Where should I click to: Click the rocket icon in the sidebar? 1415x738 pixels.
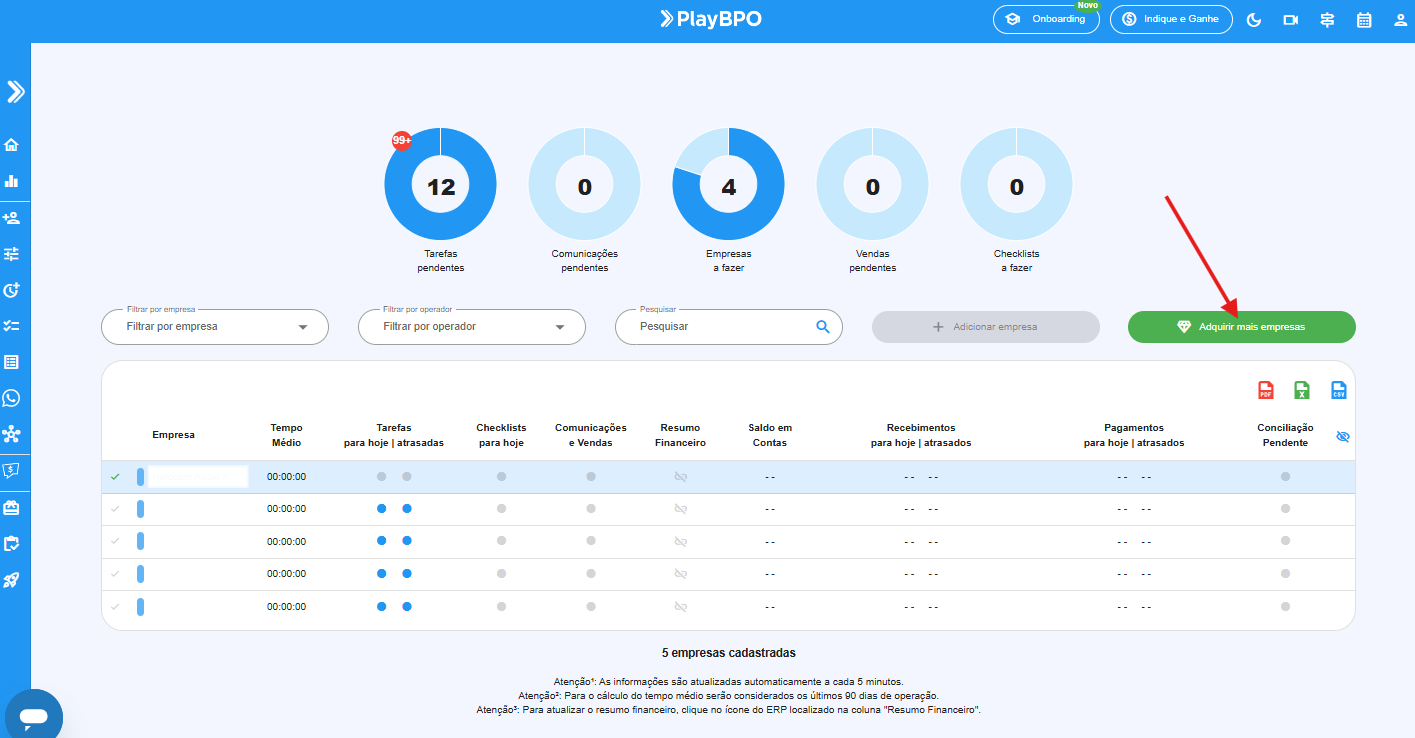(12, 580)
